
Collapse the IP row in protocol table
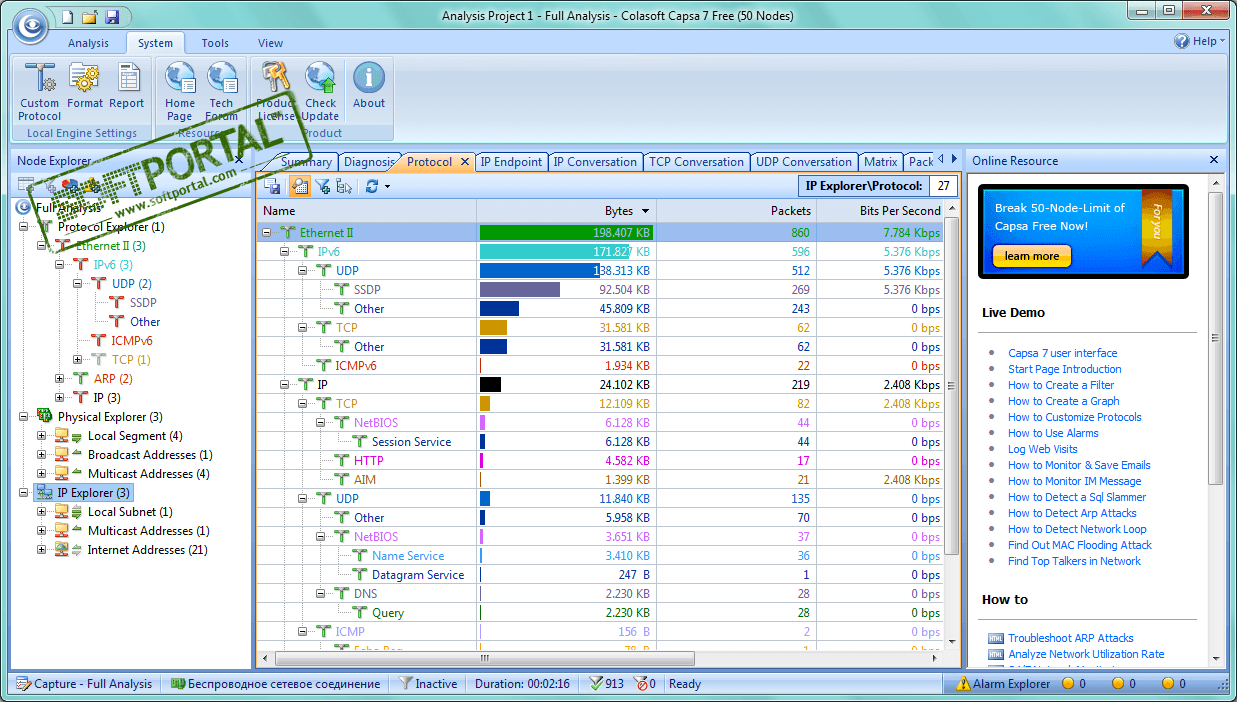pyautogui.click(x=285, y=385)
